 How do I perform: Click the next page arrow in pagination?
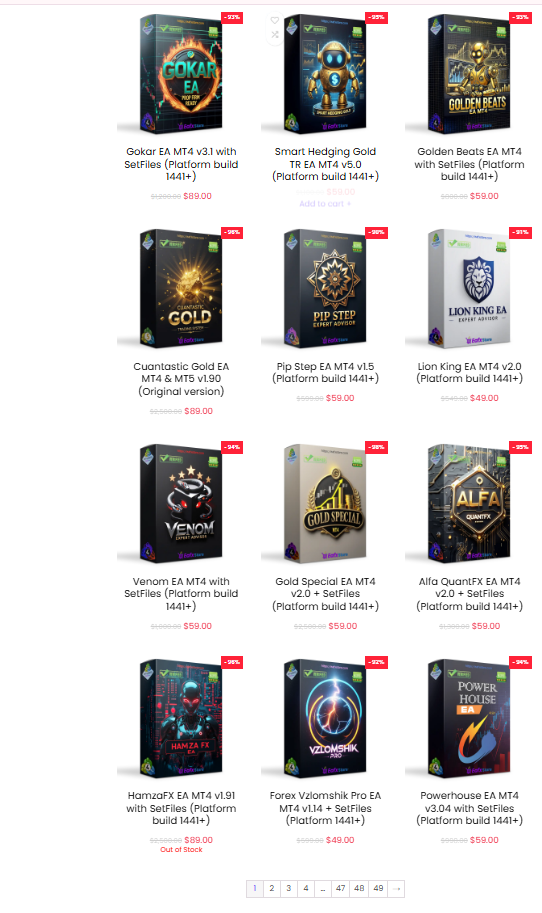396,889
